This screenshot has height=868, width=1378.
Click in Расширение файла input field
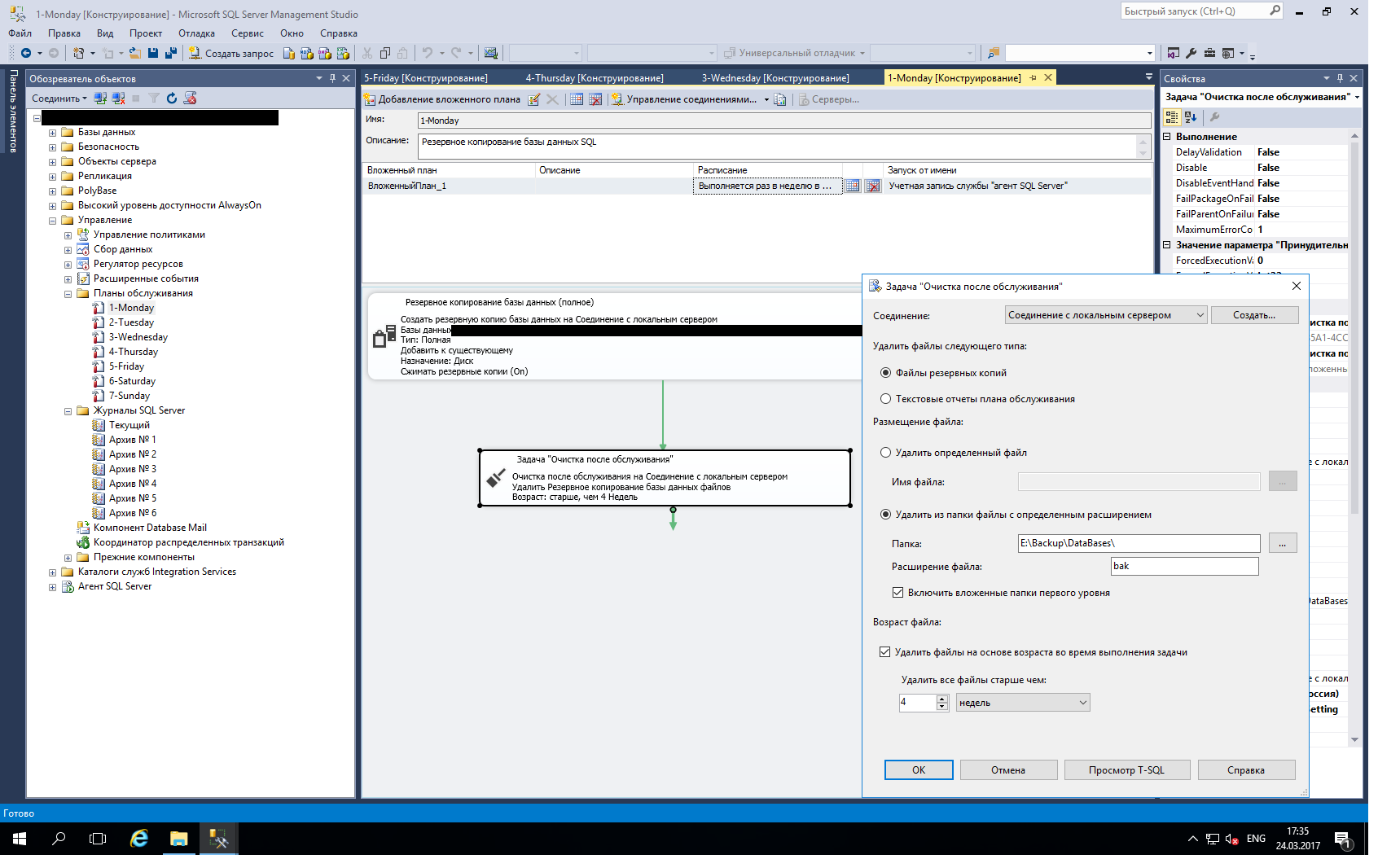(x=1185, y=566)
